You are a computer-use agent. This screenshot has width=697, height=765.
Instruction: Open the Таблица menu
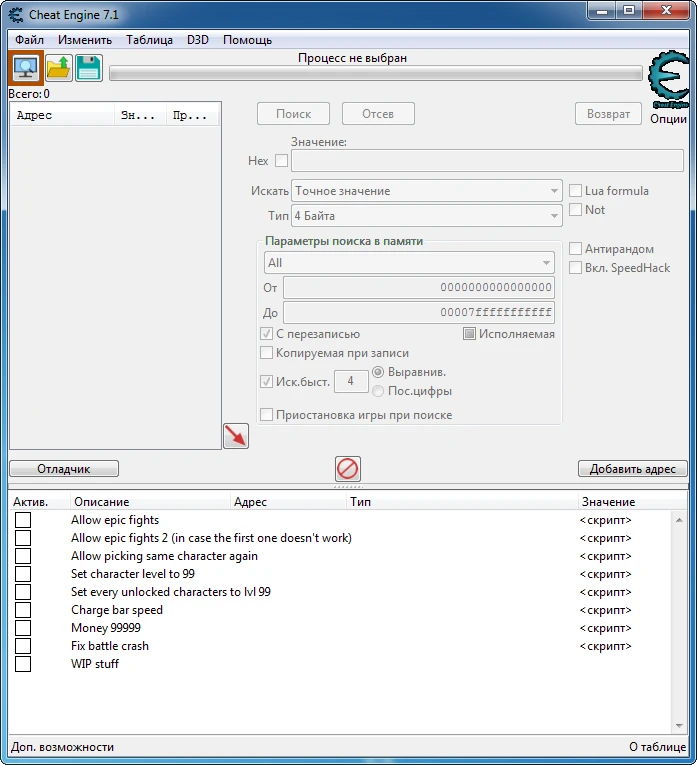(149, 40)
